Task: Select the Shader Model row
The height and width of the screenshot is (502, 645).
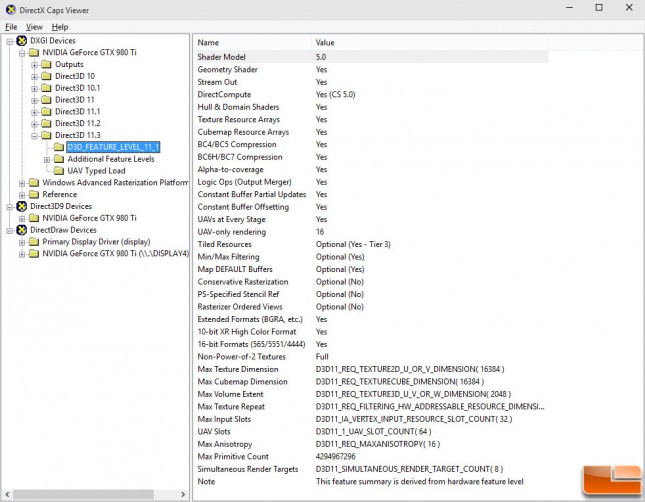Action: [371, 57]
